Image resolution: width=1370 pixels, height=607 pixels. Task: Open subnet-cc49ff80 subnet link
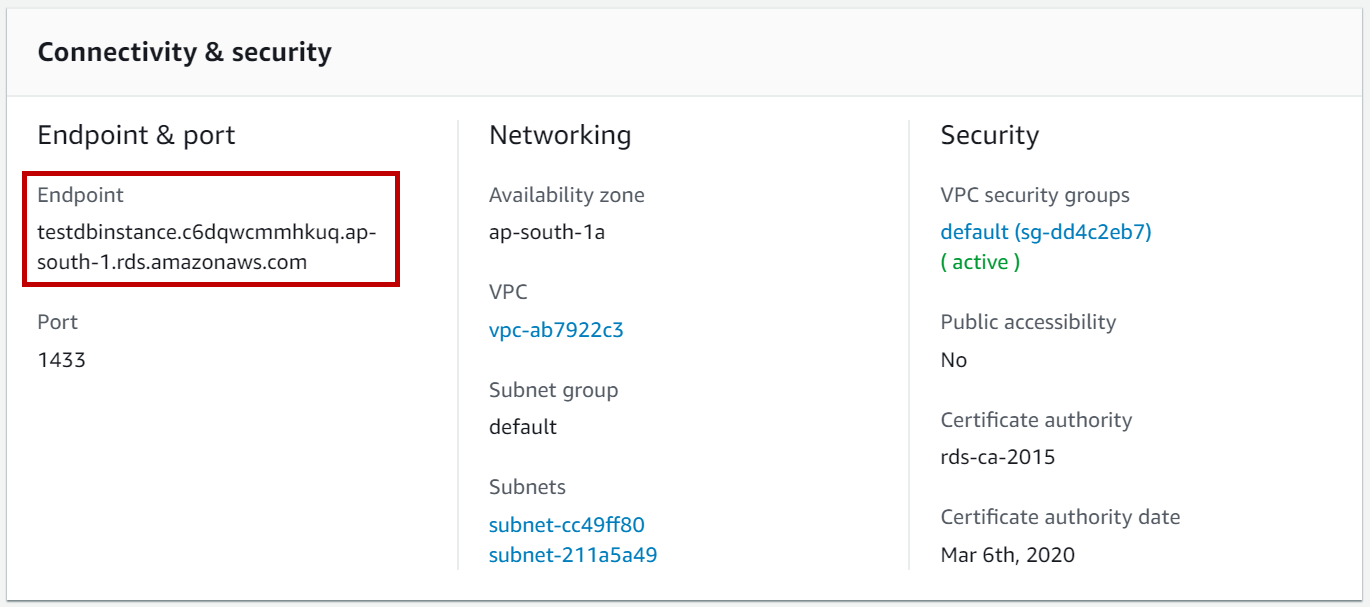click(566, 525)
